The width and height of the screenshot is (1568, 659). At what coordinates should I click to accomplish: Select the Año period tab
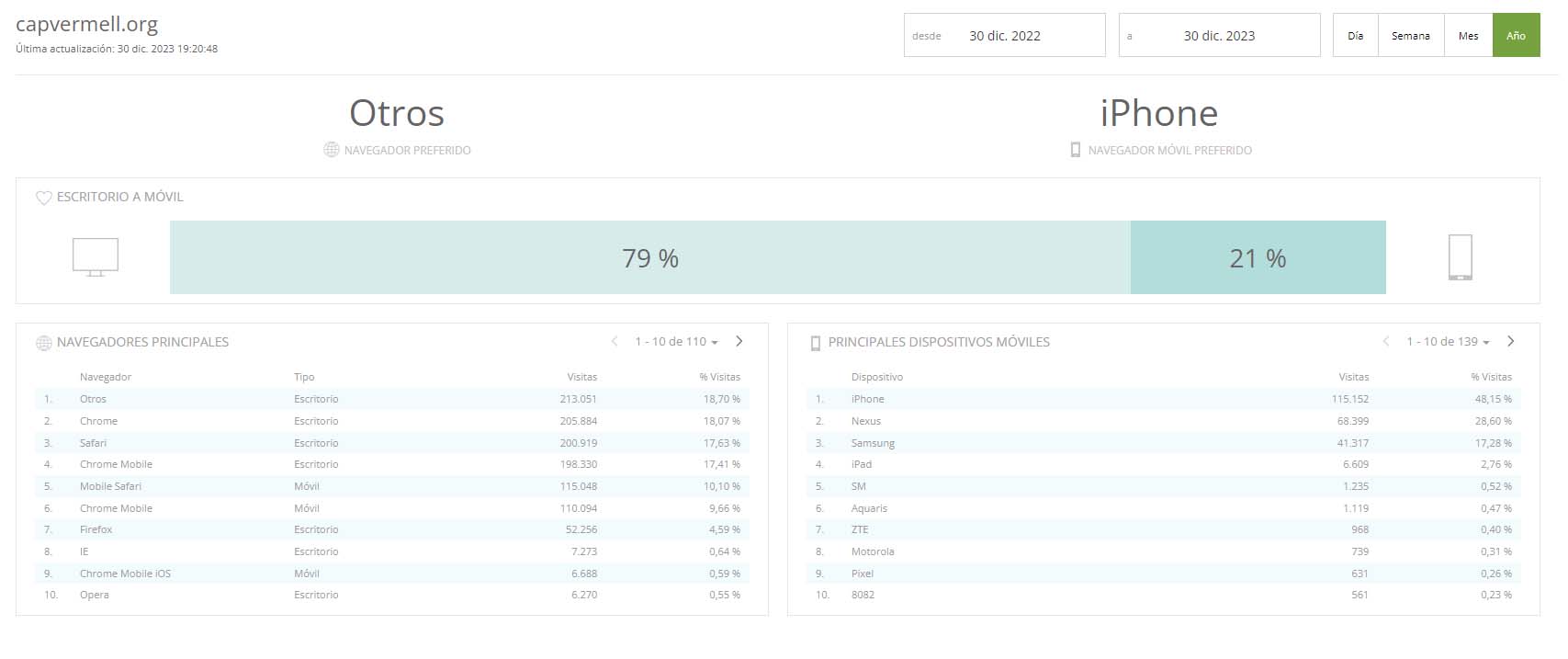tap(1517, 36)
